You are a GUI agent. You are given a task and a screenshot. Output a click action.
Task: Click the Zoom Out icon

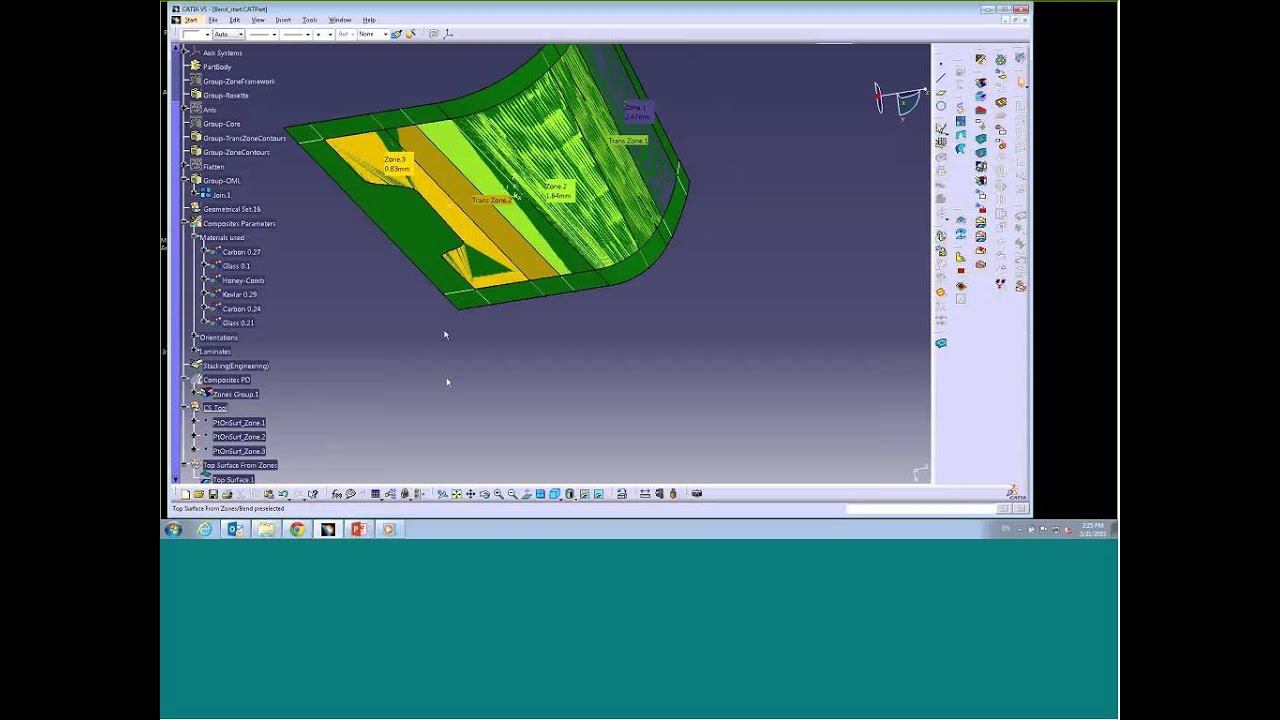click(513, 494)
